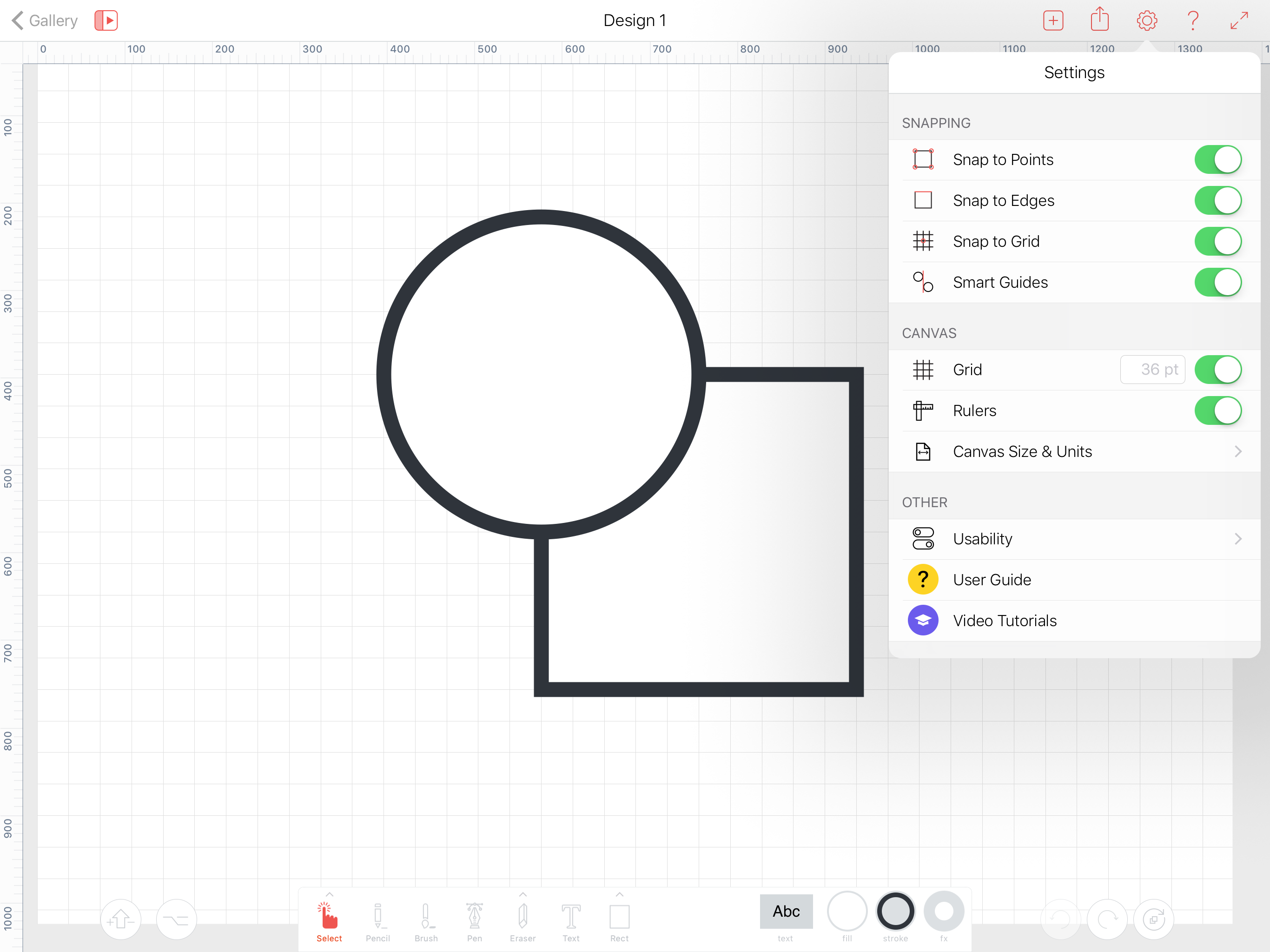Open the Abc text style button
The height and width of the screenshot is (952, 1270).
[786, 911]
